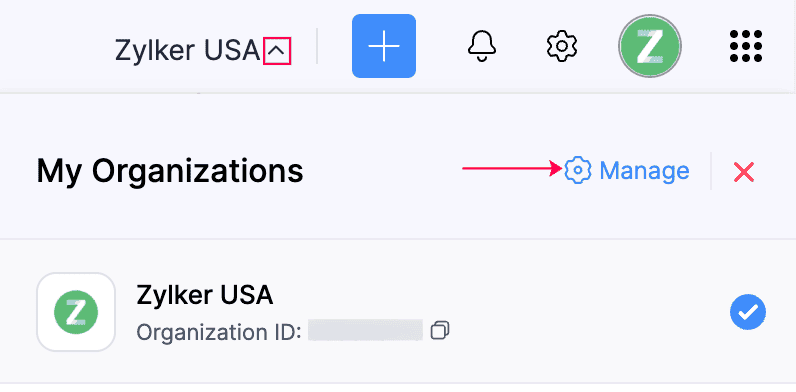
Task: Click the blue checkmark for Zylker USA
Action: tap(748, 312)
